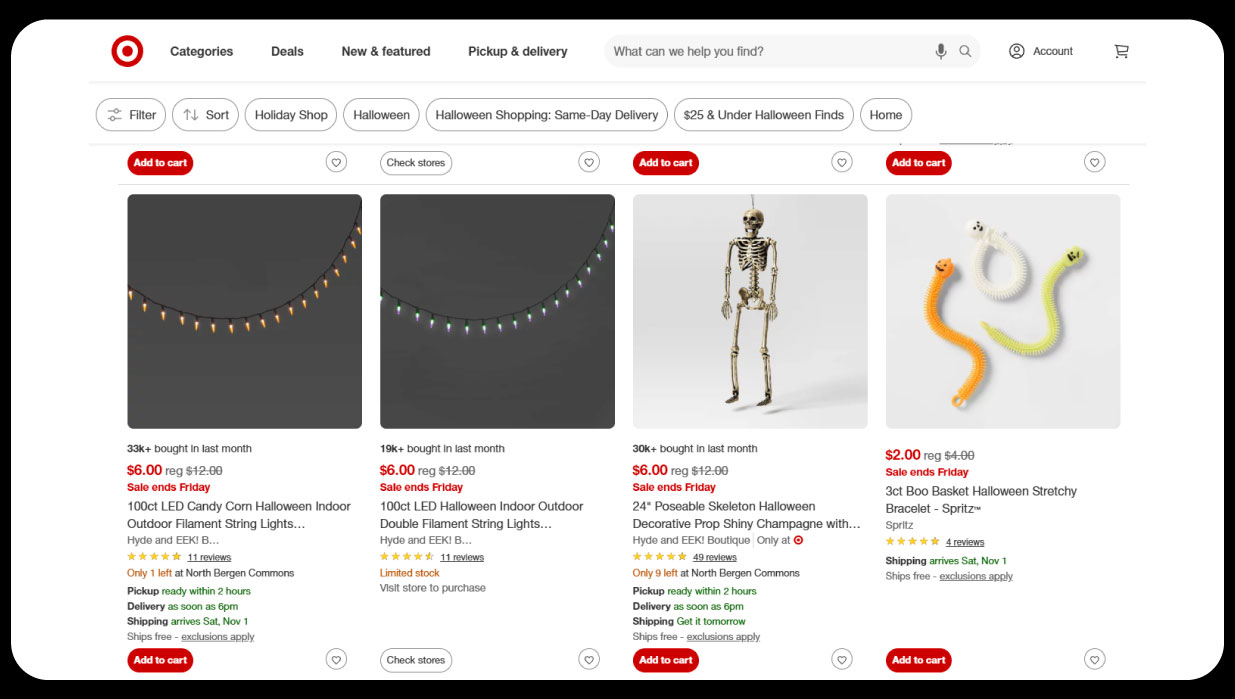The height and width of the screenshot is (699, 1235).
Task: Open the Pickup & delivery menu
Action: 517,51
